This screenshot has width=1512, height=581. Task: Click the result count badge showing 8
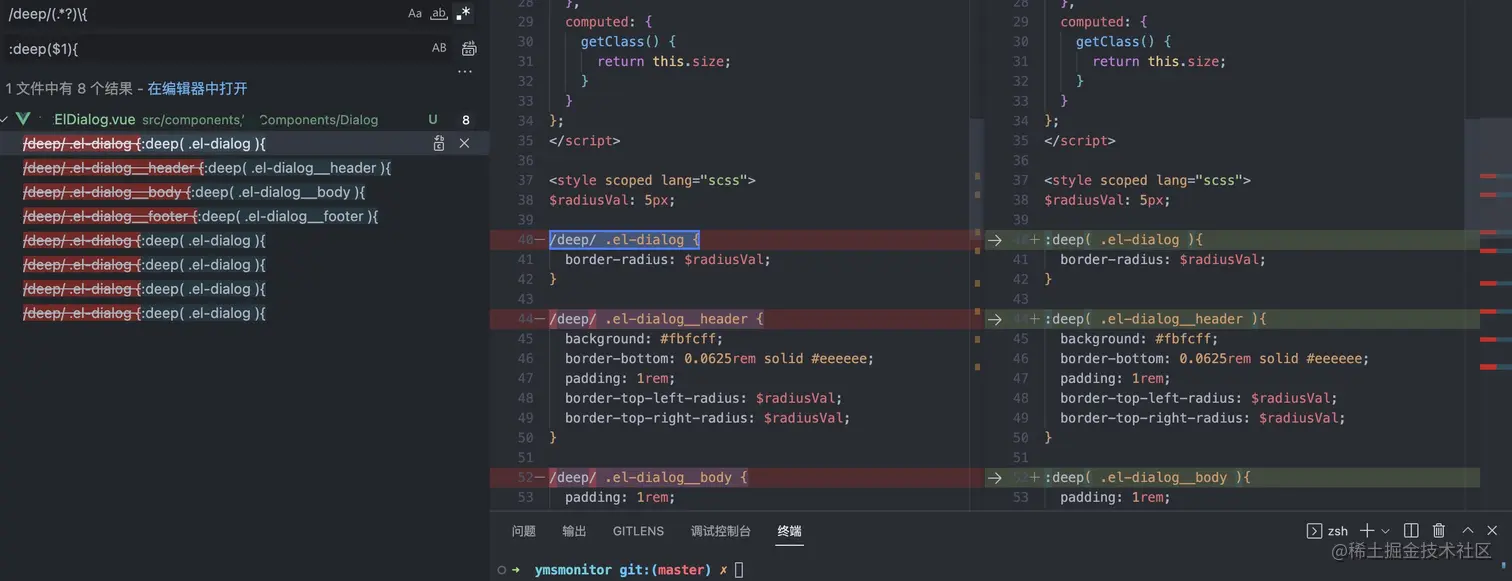pos(465,120)
